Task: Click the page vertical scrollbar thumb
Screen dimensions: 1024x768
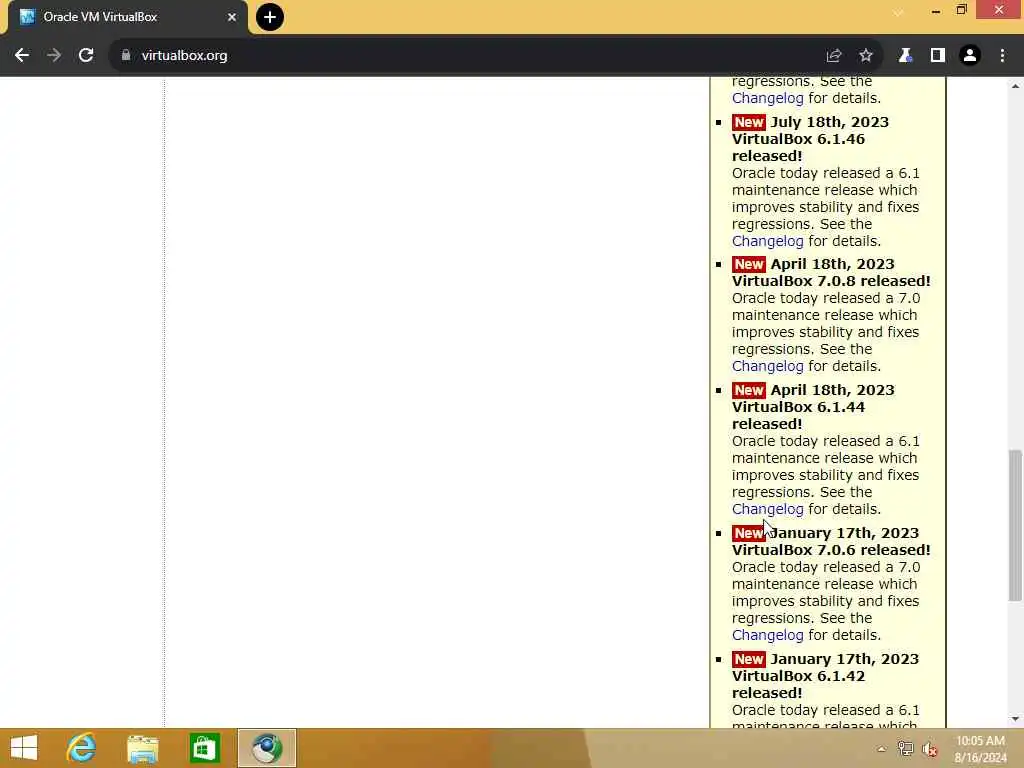Action: [x=1015, y=525]
